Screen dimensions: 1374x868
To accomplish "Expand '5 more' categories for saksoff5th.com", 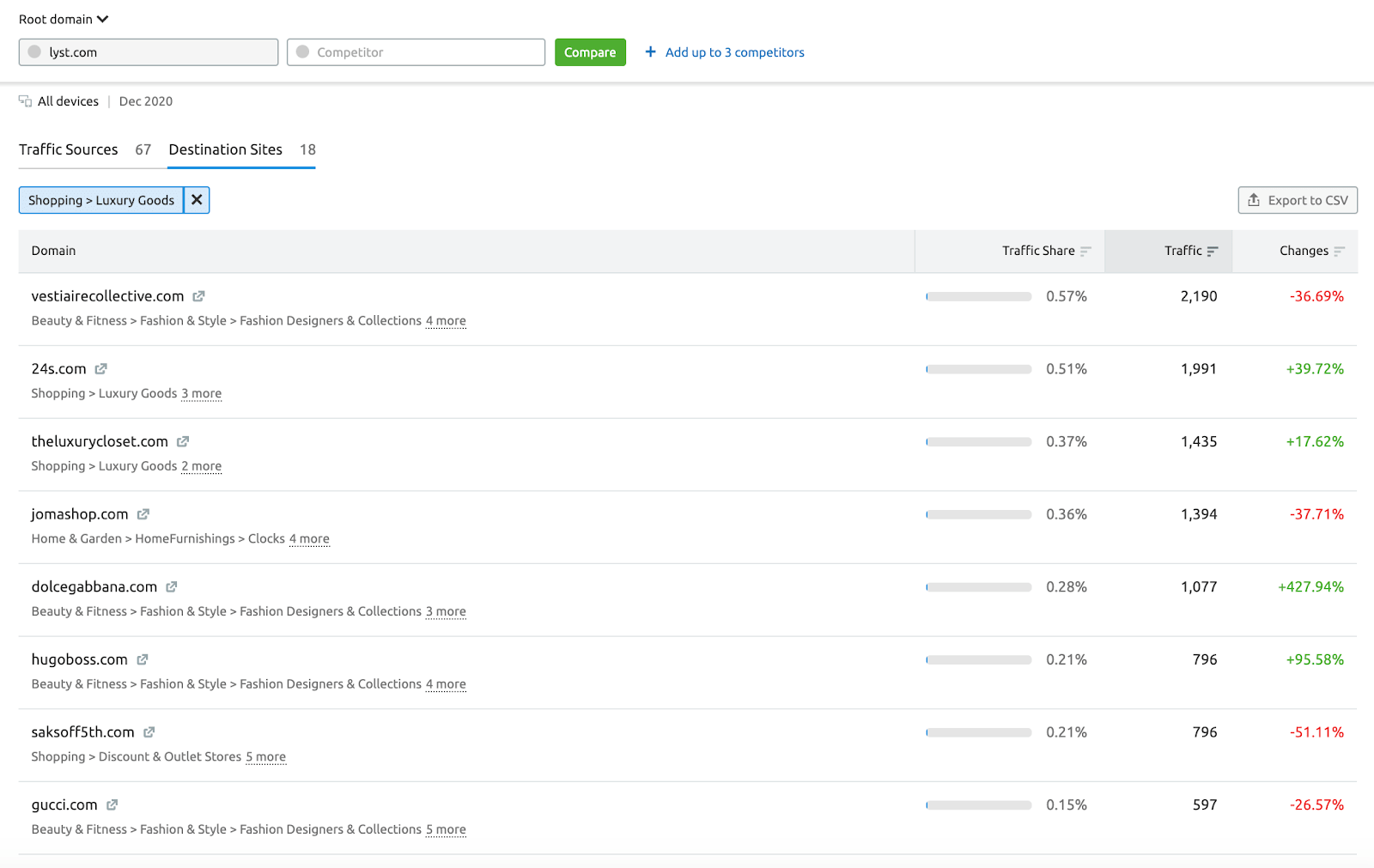I will [x=265, y=757].
